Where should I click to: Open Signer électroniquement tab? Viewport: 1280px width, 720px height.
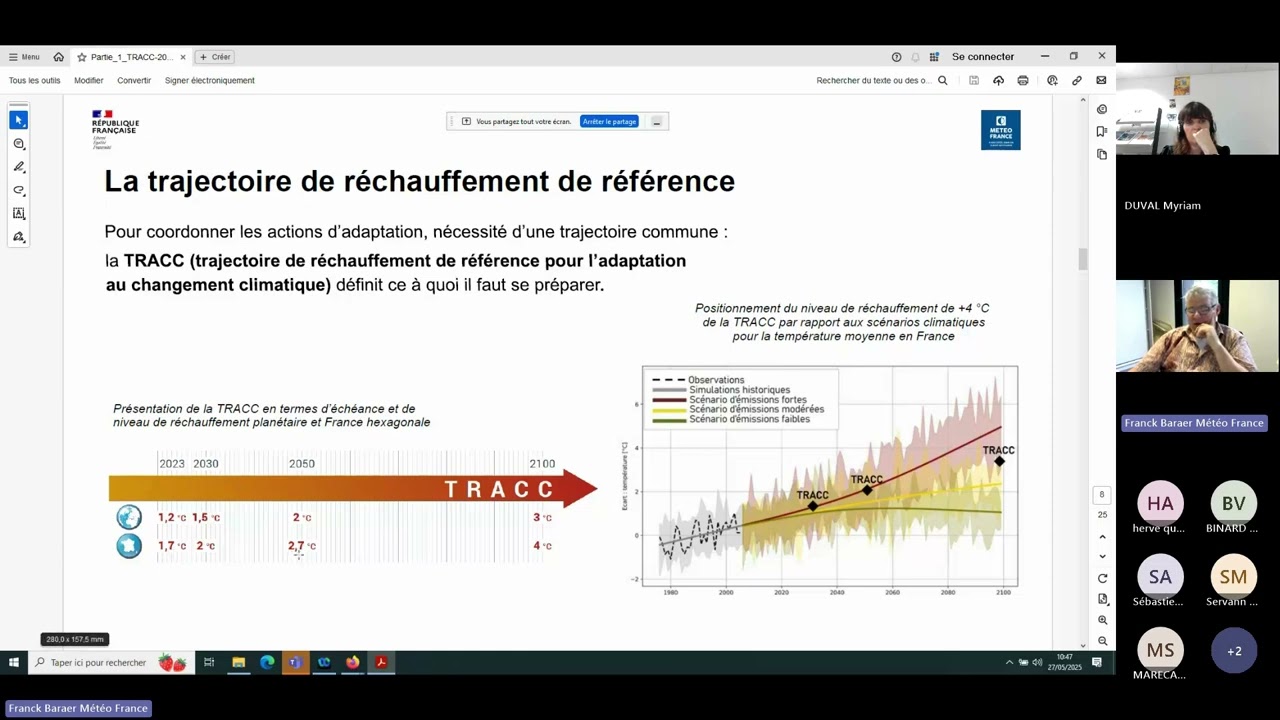[210, 80]
